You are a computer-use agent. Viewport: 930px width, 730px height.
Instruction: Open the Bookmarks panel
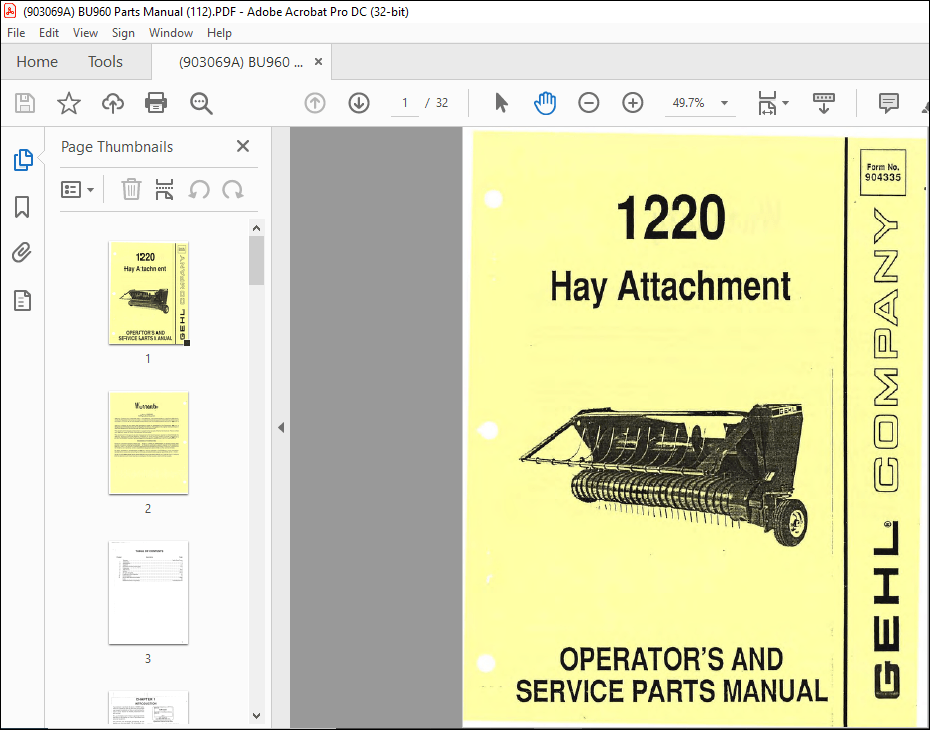click(22, 206)
